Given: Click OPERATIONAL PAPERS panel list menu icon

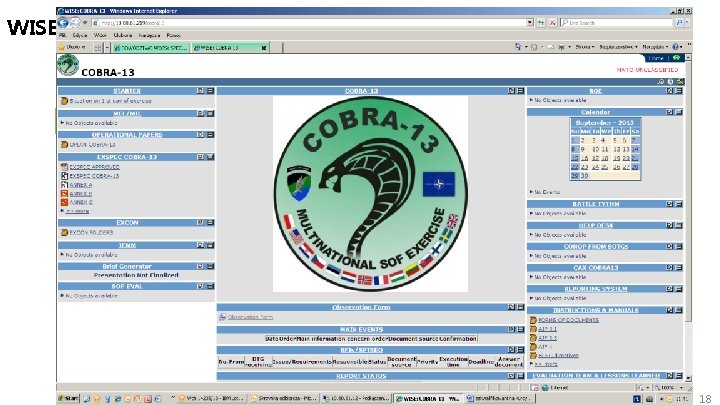Looking at the screenshot, I should click(210, 135).
